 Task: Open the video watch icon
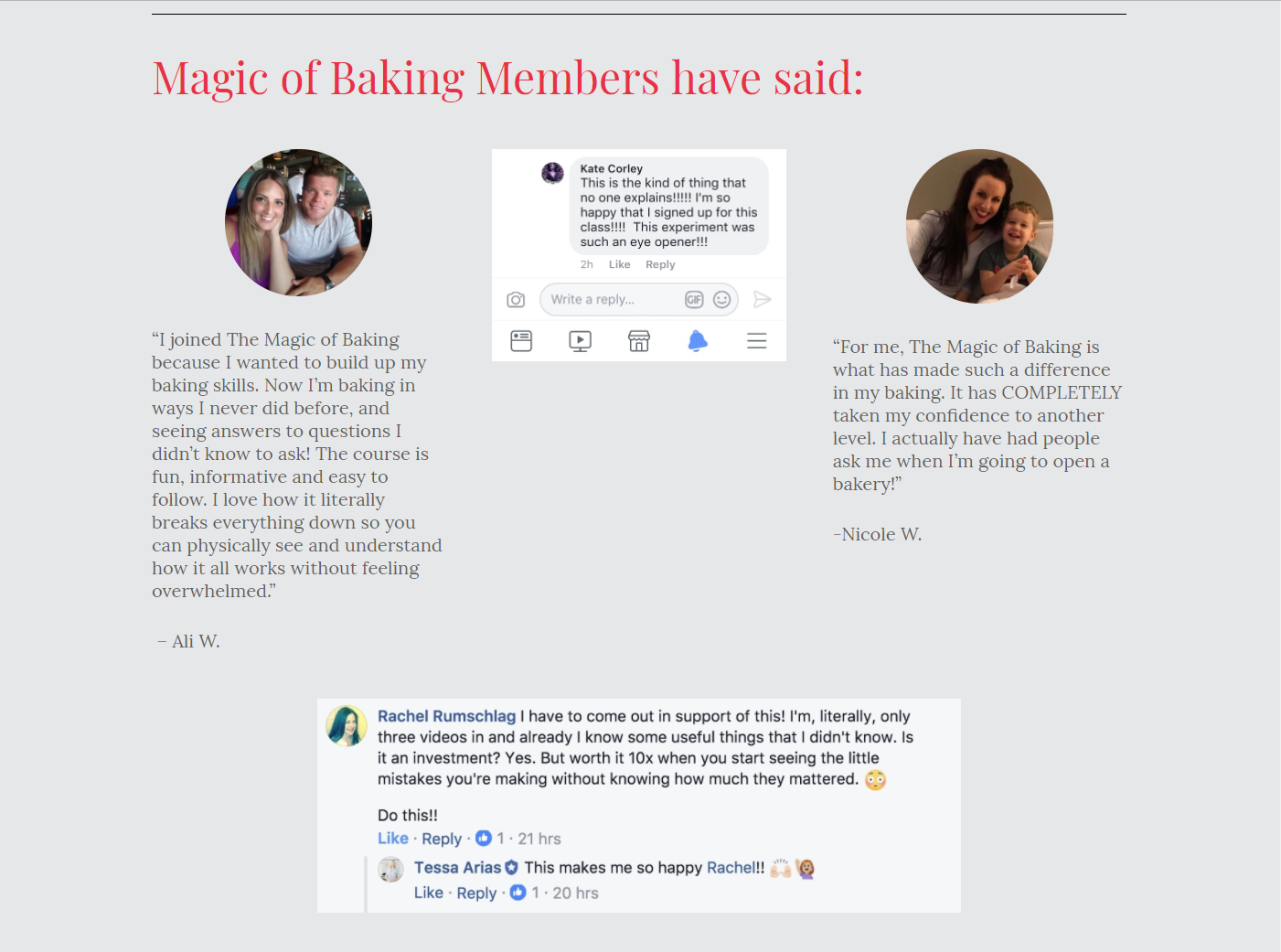pyautogui.click(x=580, y=341)
